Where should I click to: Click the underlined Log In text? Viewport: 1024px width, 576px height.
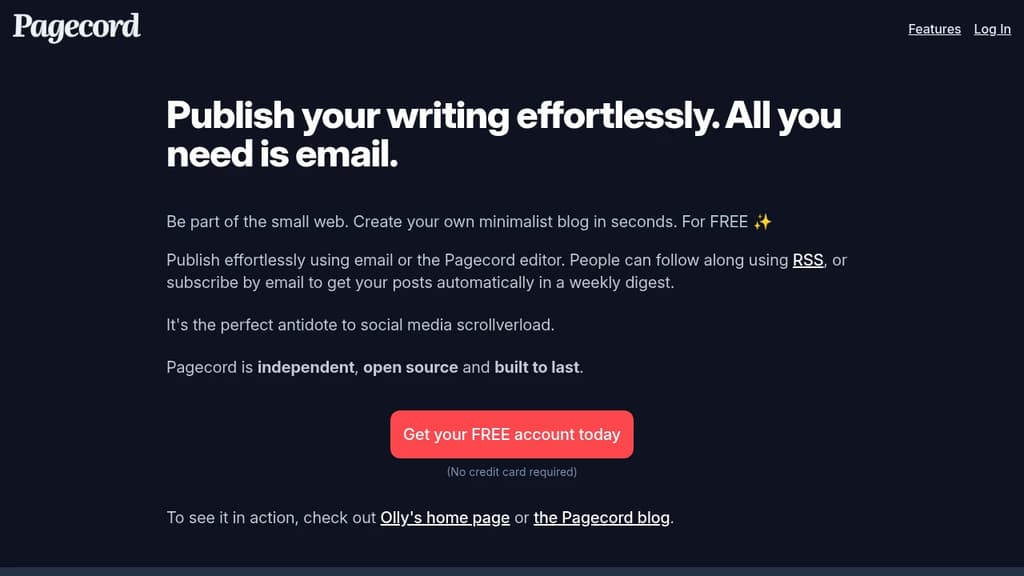tap(991, 29)
